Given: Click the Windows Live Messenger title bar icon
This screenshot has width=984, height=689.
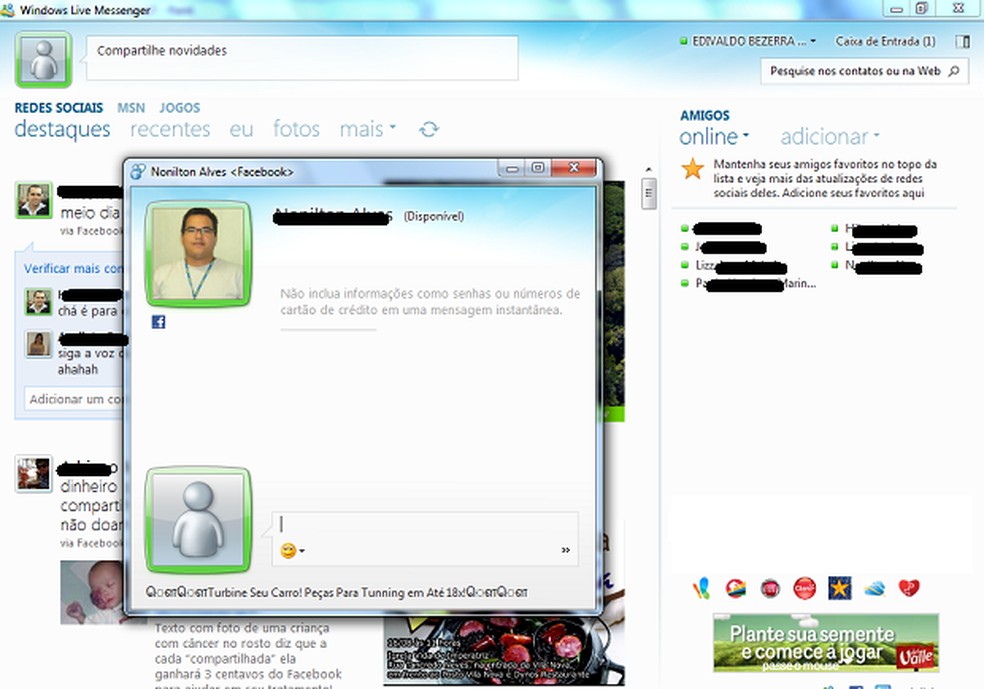Looking at the screenshot, I should point(8,9).
